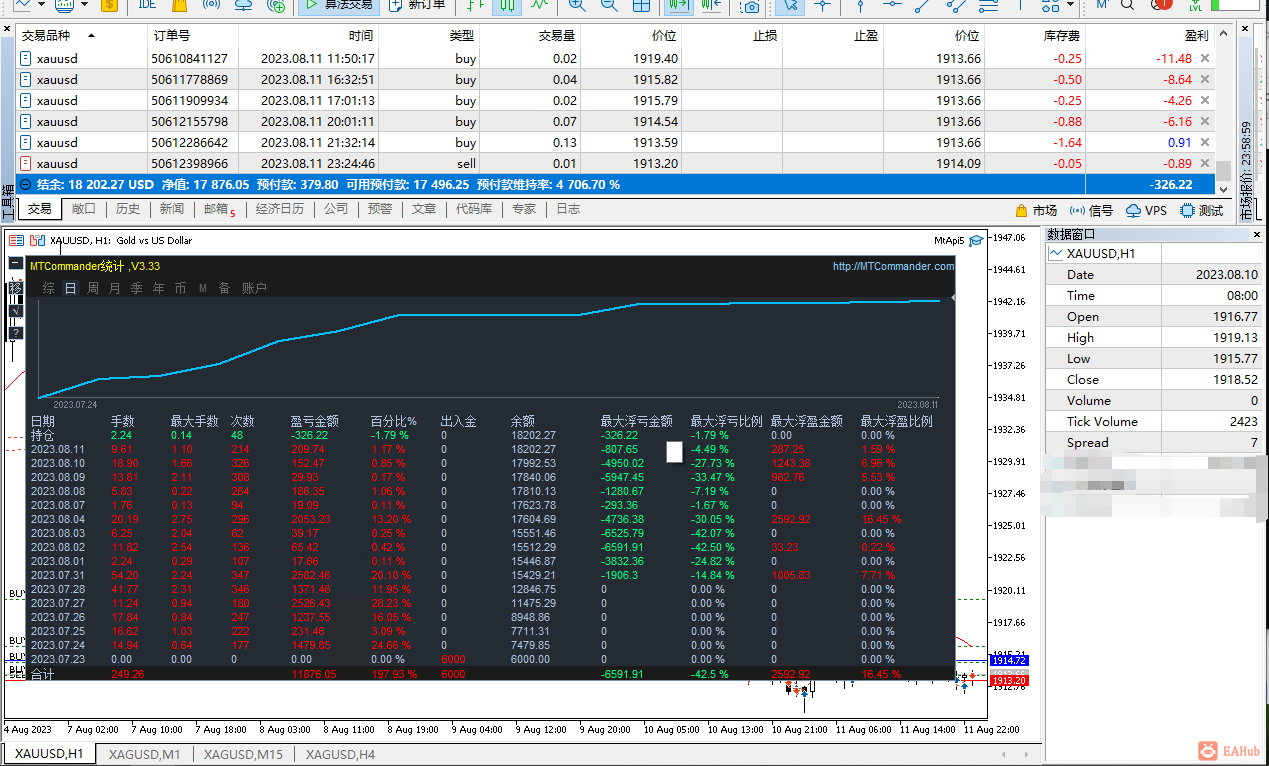Select the crosshair tool

823,5
